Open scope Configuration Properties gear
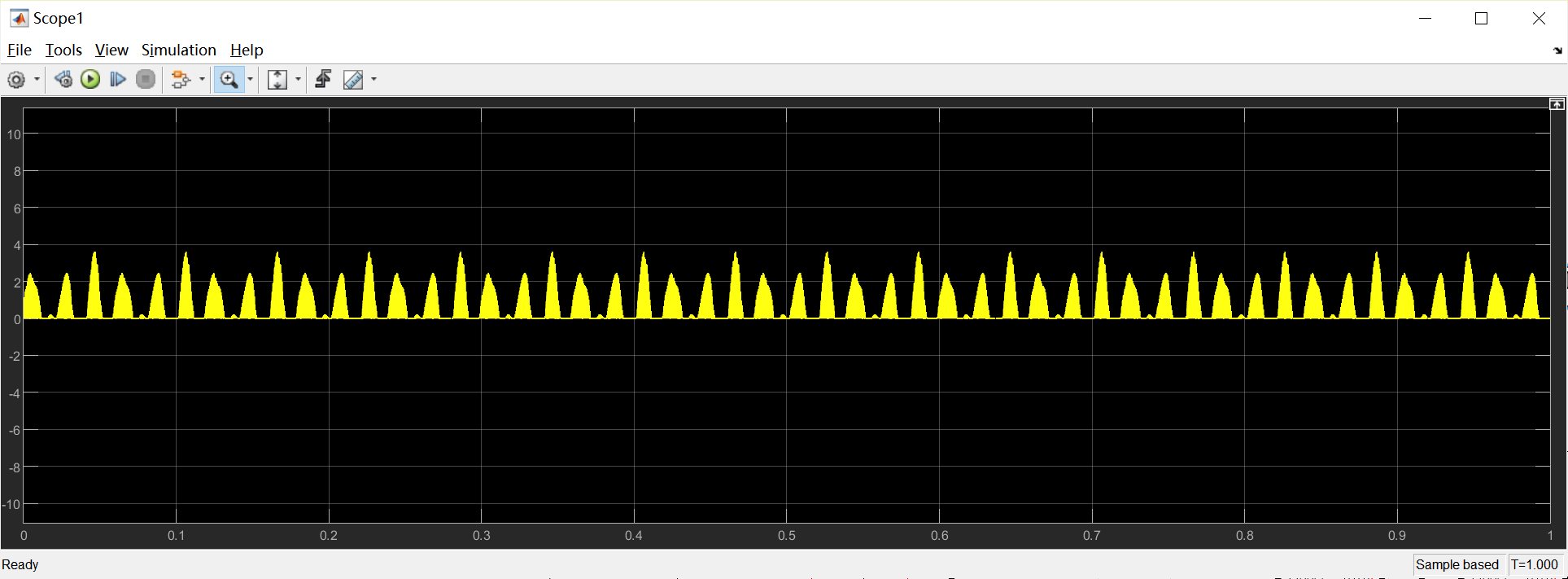The width and height of the screenshot is (1568, 579). (x=16, y=80)
